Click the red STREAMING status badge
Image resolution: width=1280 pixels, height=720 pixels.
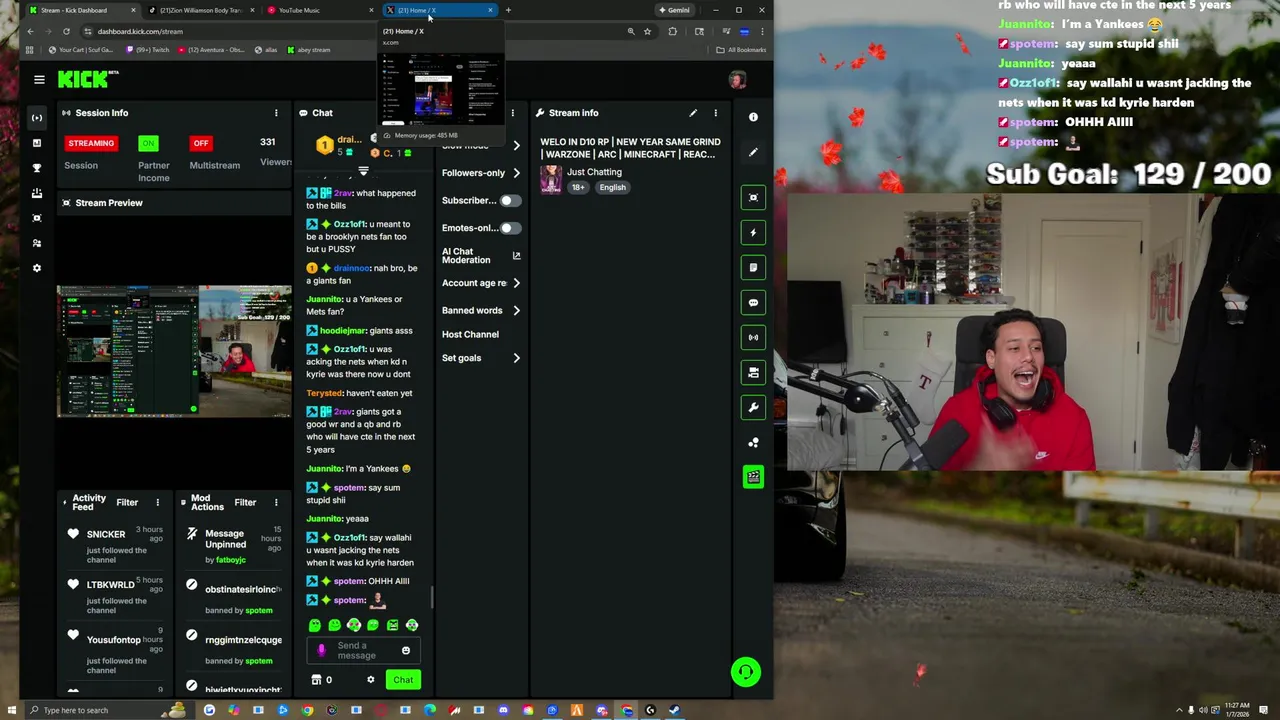pos(91,143)
